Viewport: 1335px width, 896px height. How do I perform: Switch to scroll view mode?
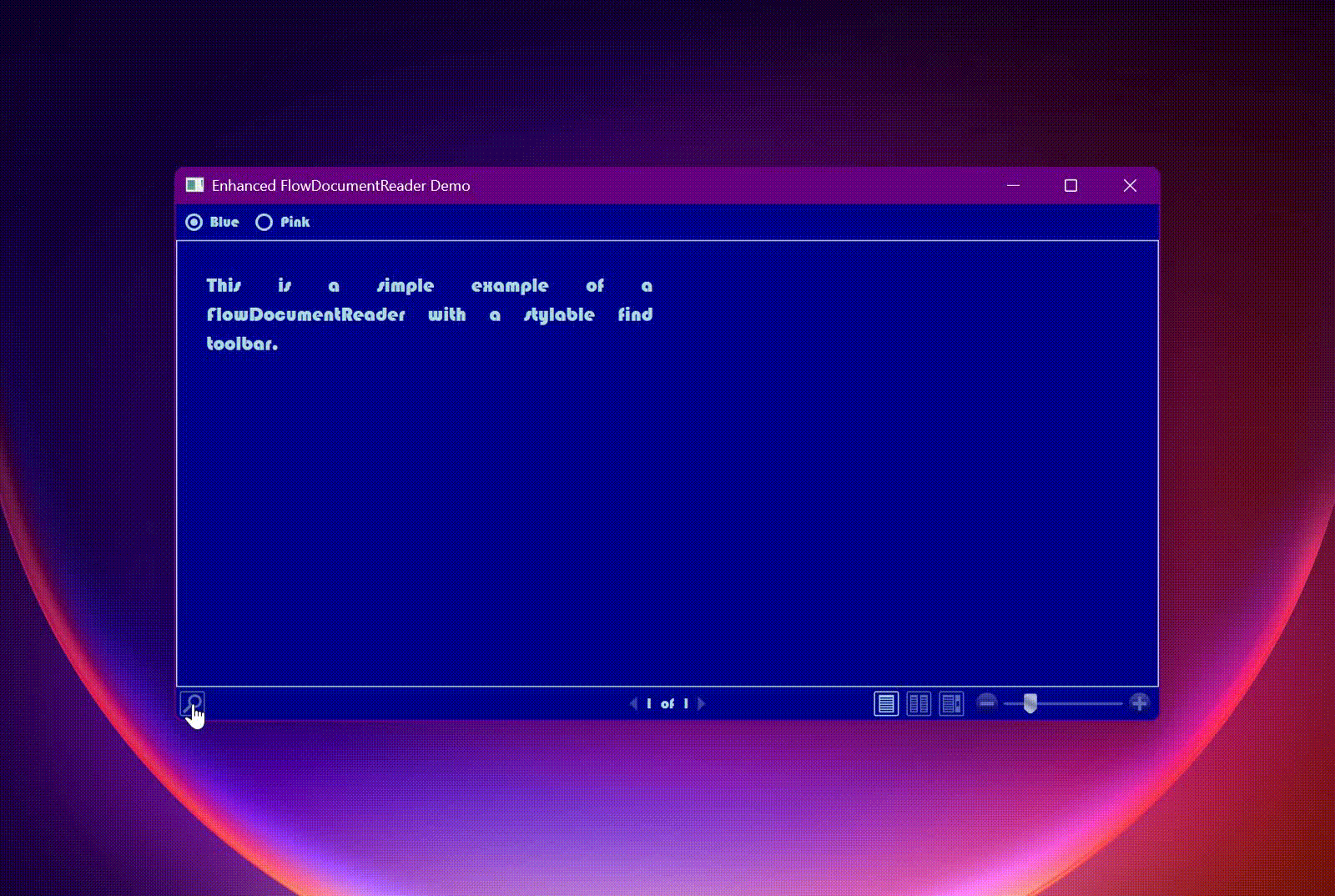[951, 703]
